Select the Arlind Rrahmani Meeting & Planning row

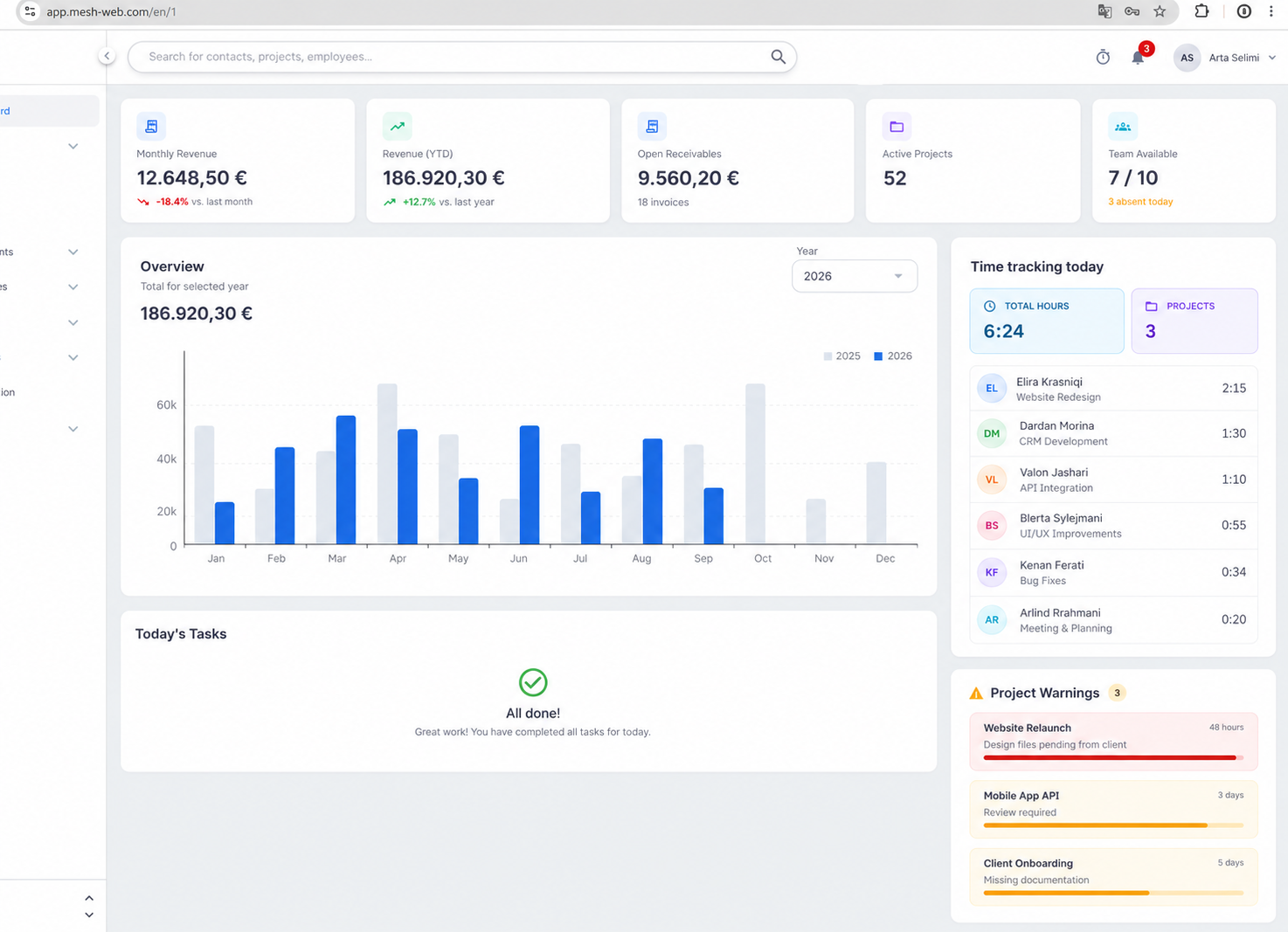[1113, 620]
